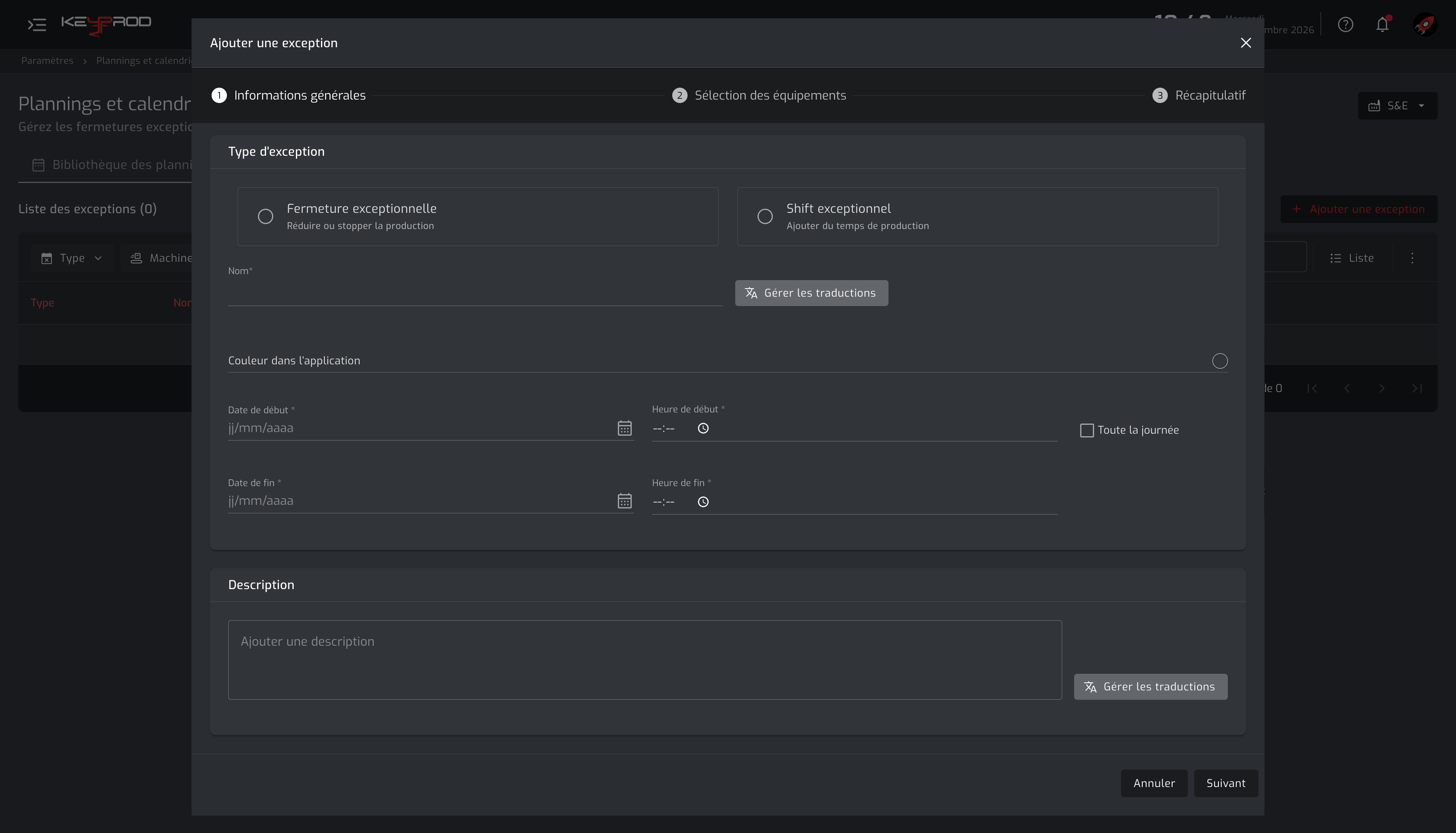Go to first page pagination icon

tap(1313, 389)
